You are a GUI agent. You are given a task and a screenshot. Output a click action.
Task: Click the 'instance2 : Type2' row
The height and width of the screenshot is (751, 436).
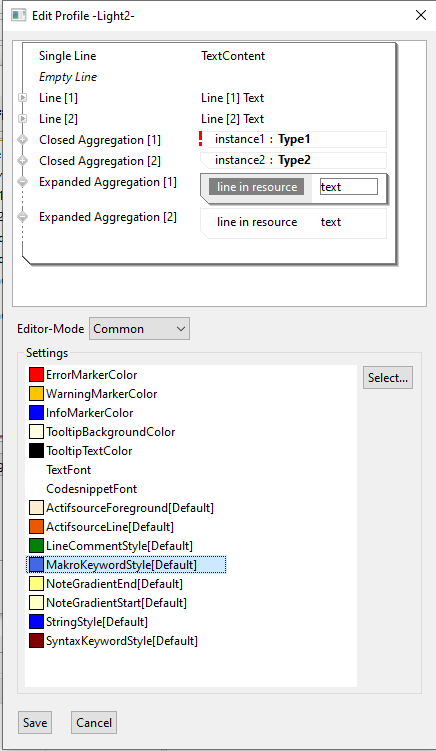pos(293,160)
